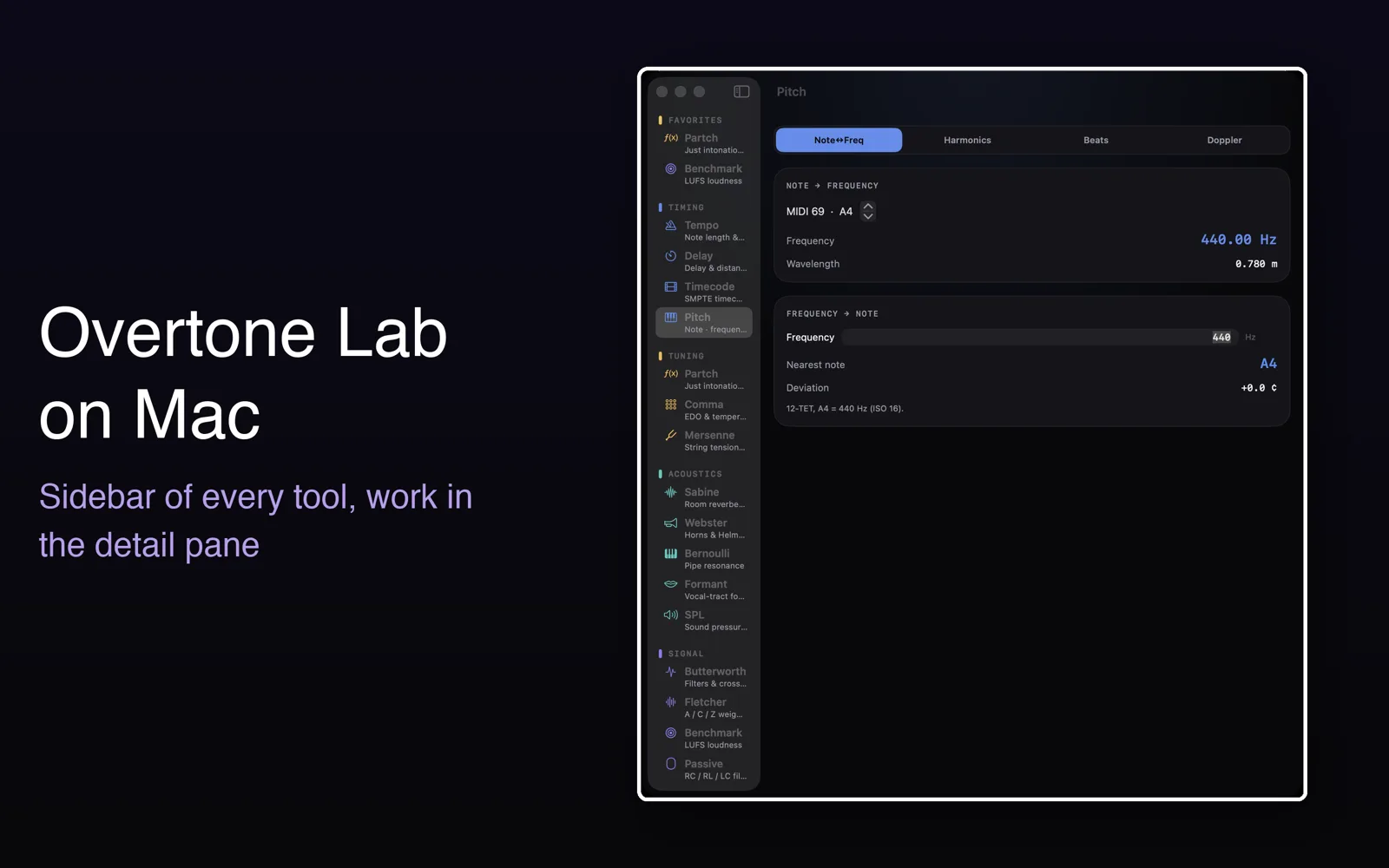Click the Webster horn icon
The width and height of the screenshot is (1389, 868).
point(671,523)
